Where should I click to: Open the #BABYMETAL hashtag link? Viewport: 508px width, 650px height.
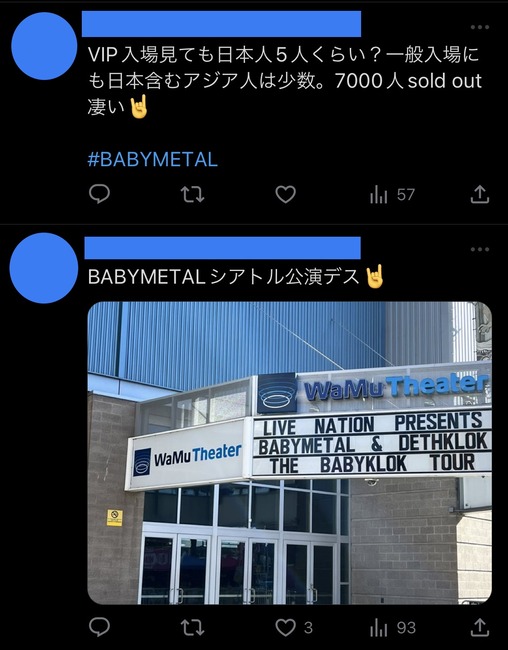(153, 159)
